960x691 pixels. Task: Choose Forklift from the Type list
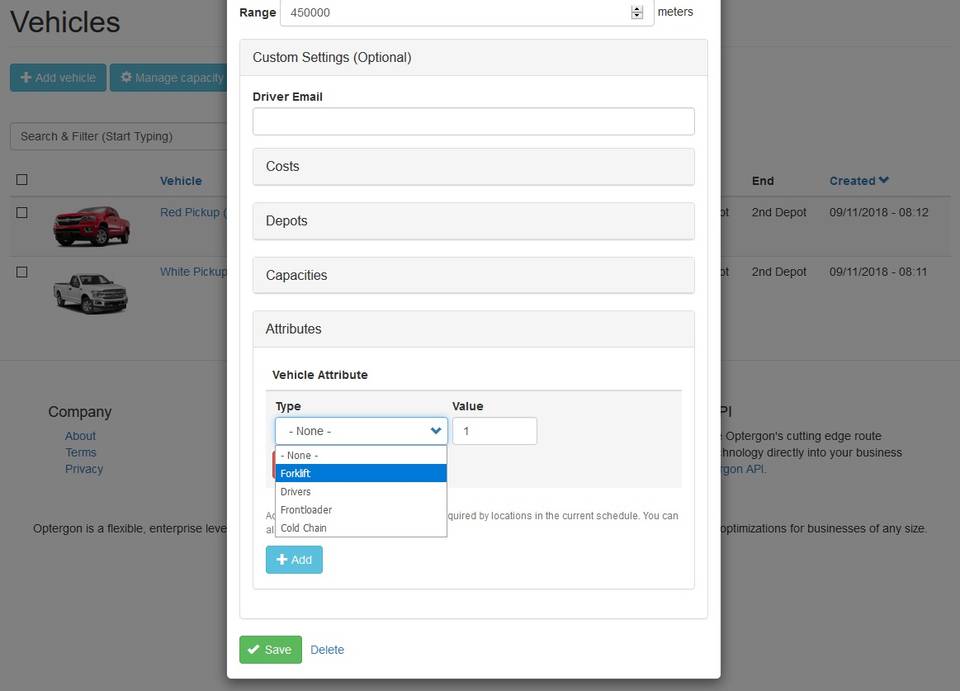360,473
